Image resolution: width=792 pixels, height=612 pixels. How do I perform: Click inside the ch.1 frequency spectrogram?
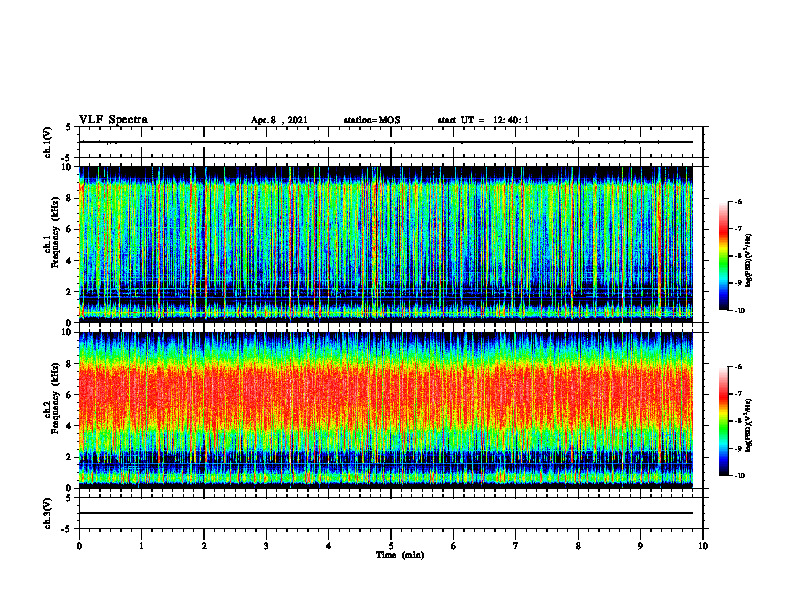tap(386, 244)
